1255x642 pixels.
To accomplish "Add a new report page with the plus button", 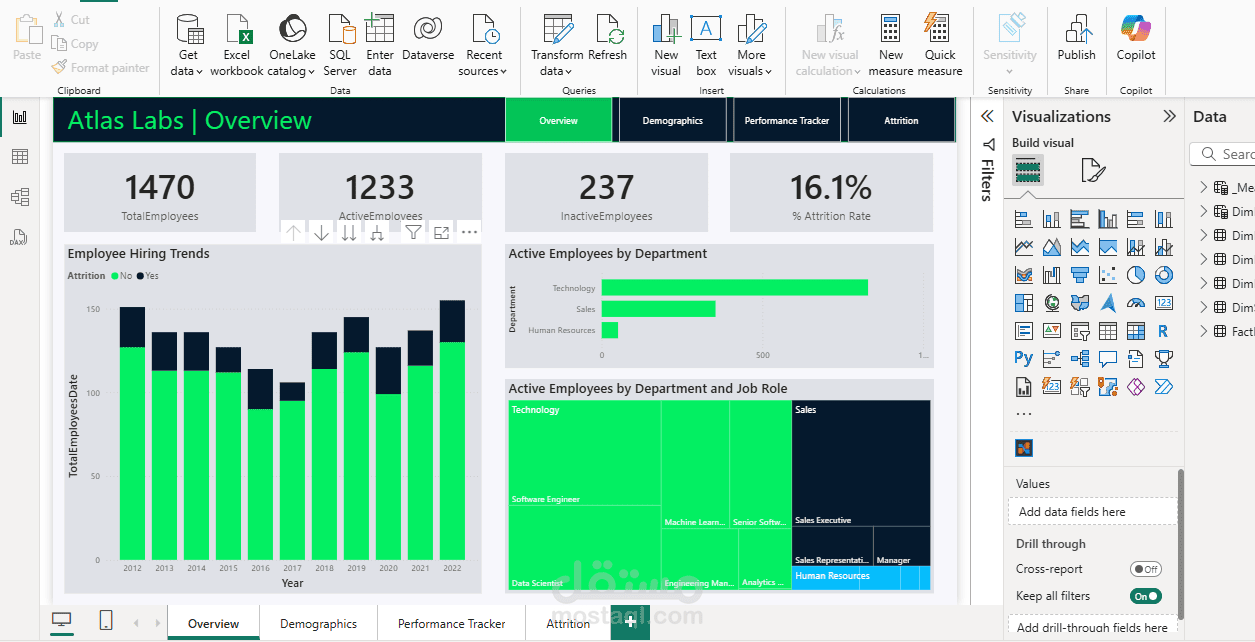I will [630, 621].
